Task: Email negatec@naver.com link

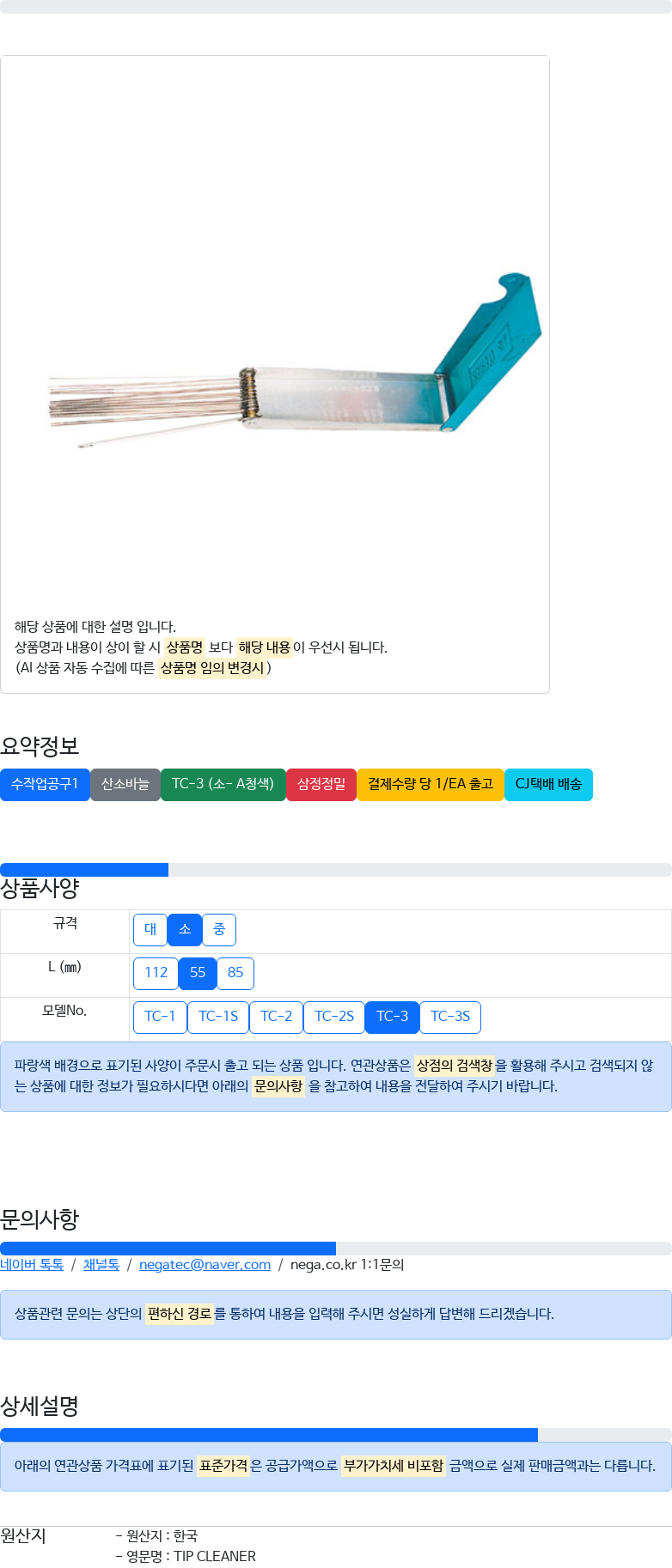Action: pos(205,1264)
